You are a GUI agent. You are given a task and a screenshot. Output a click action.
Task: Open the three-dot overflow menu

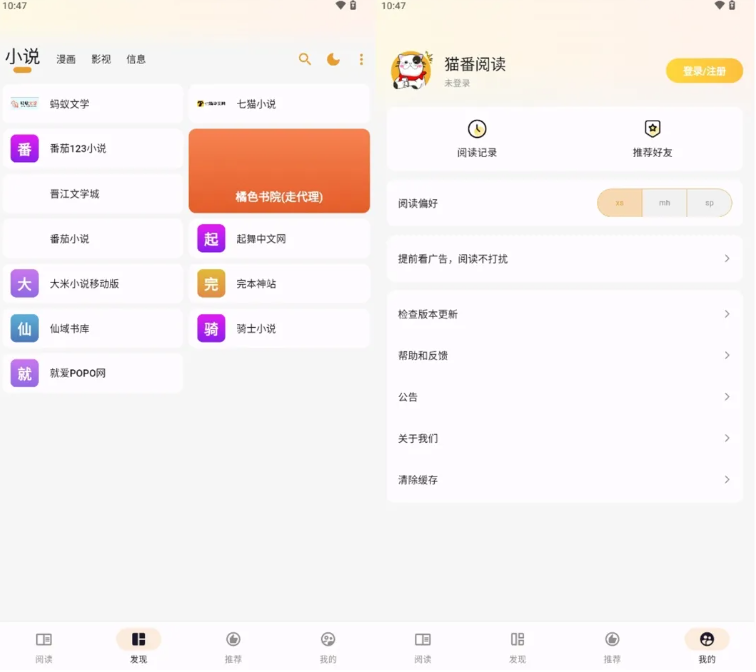(x=361, y=59)
